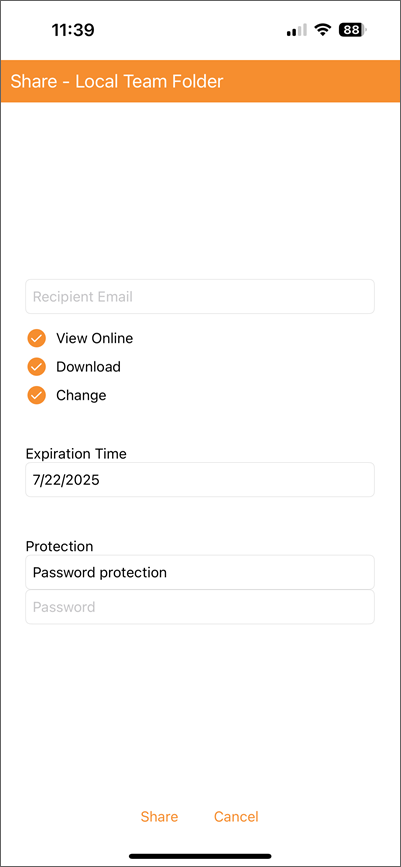Screen dimensions: 401x867
Task: Tap the Share - Local Team Folder header
Action: 117,81
